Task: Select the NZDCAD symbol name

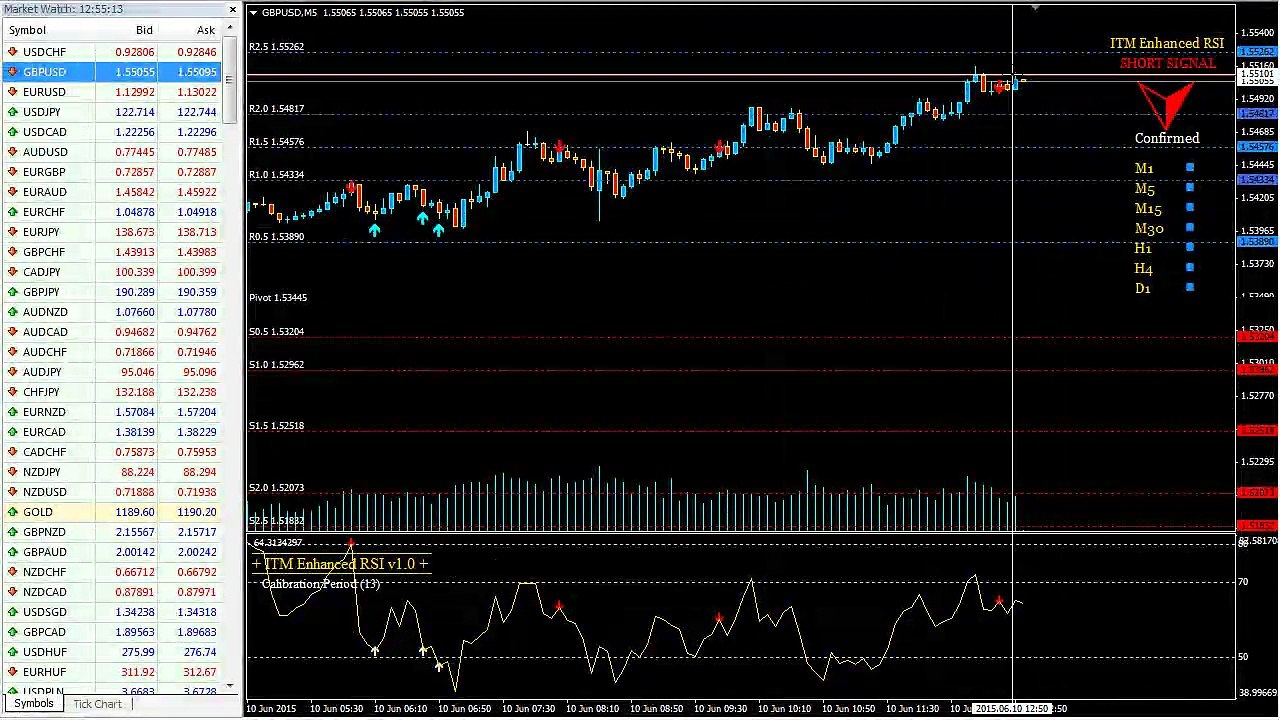Action: pyautogui.click(x=45, y=592)
